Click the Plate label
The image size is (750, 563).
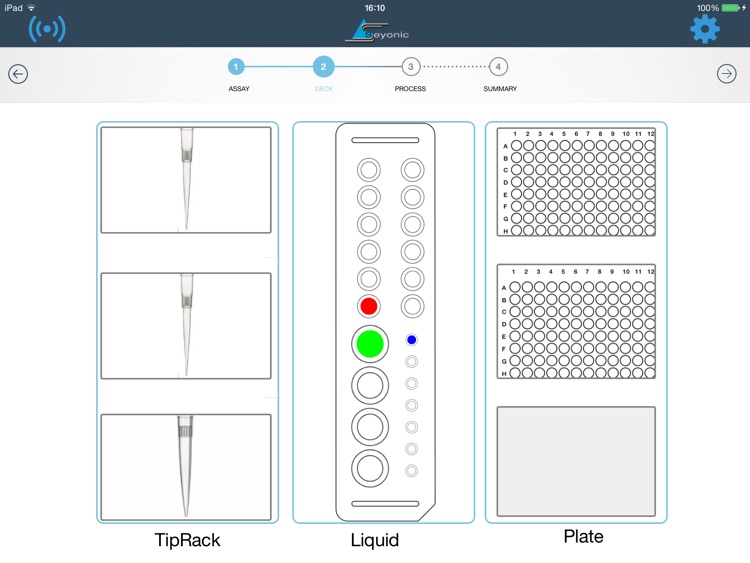click(x=584, y=536)
